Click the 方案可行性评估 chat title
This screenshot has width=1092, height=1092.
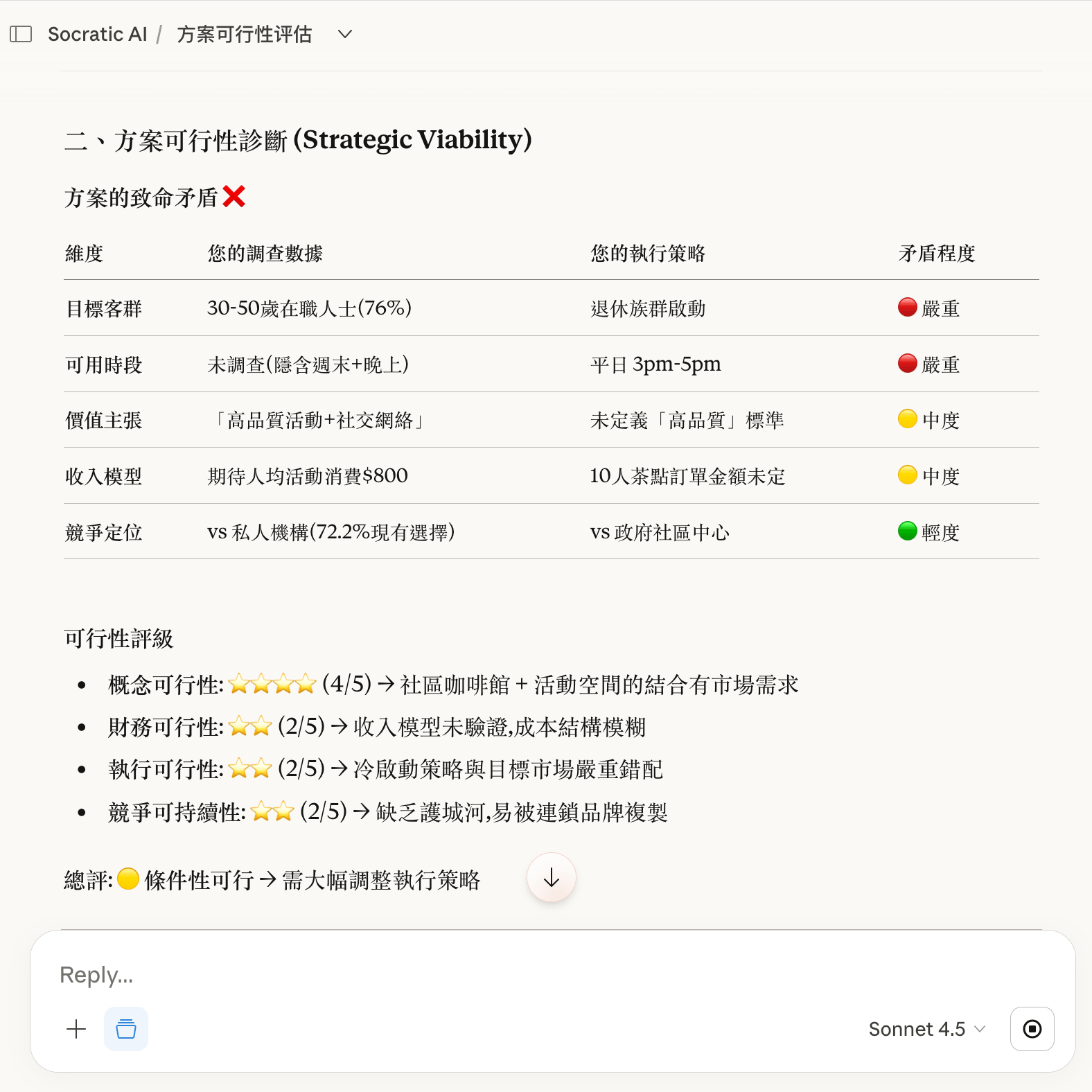[x=244, y=34]
